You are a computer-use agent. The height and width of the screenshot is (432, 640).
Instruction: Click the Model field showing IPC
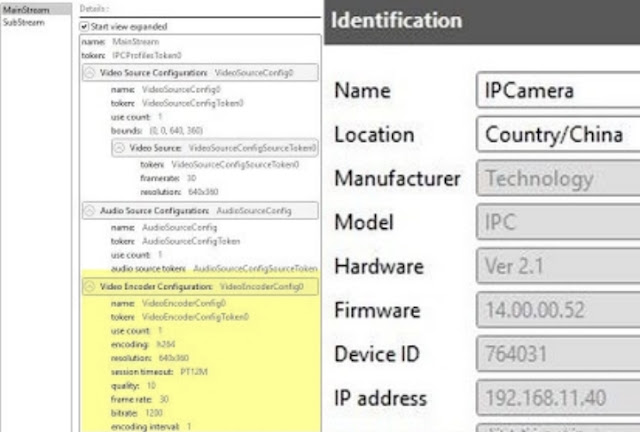click(x=558, y=222)
